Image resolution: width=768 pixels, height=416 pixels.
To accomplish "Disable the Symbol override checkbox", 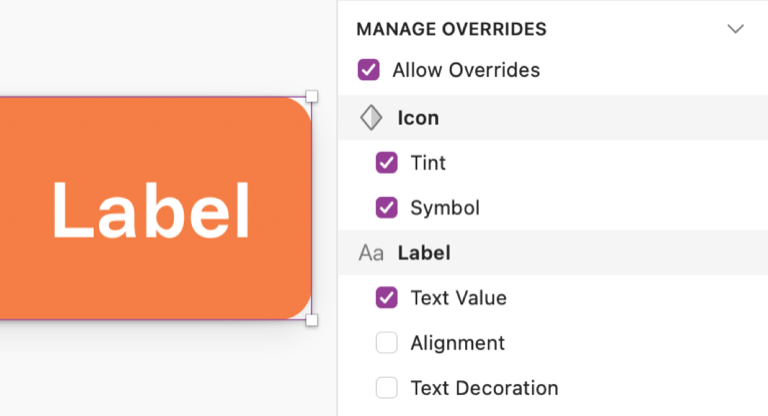I will (x=387, y=208).
